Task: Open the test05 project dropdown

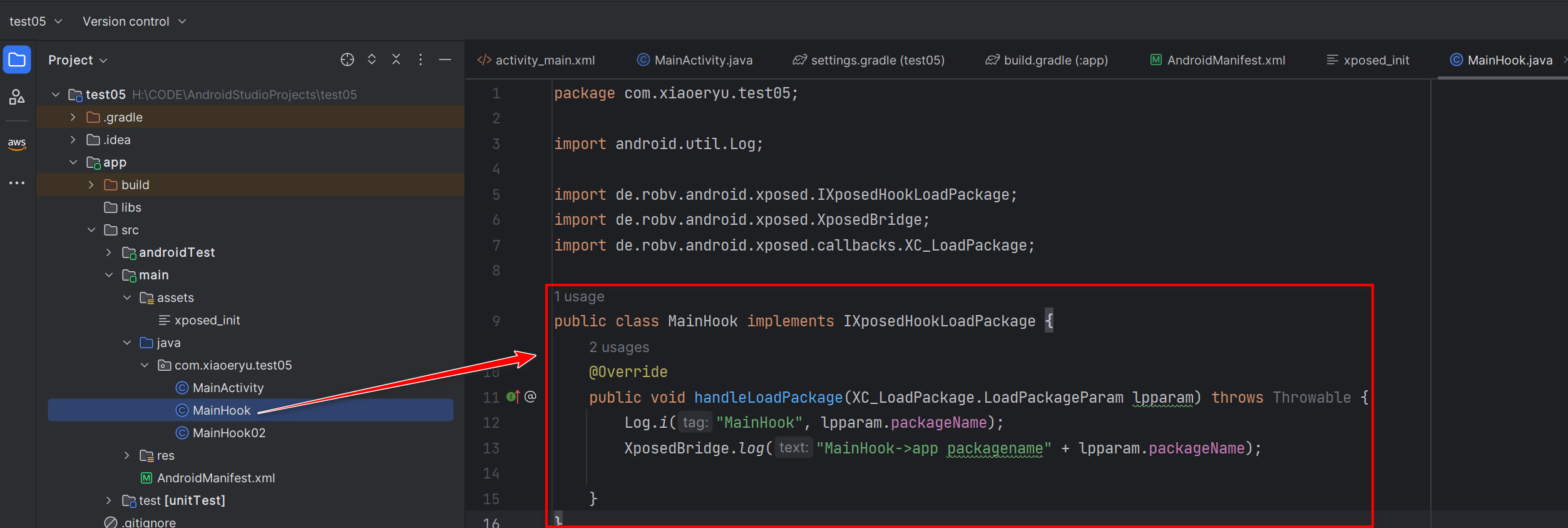Action: click(36, 21)
